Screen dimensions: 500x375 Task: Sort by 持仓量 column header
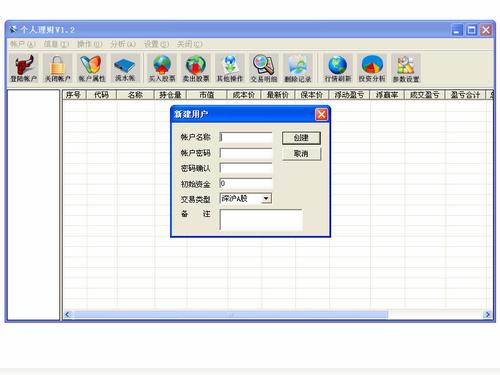170,95
